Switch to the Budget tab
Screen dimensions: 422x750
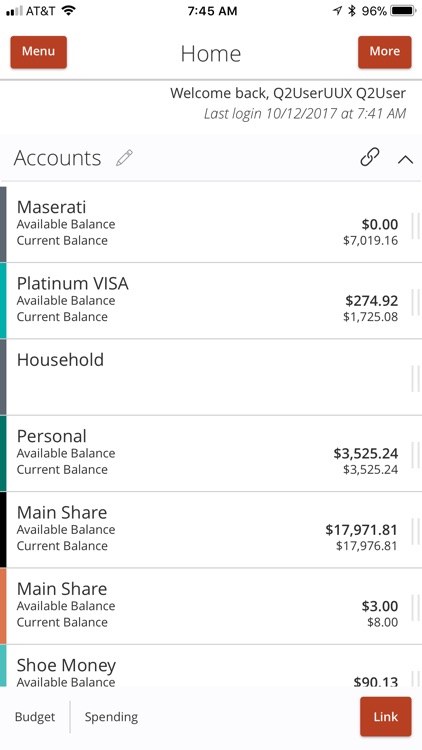tap(35, 717)
